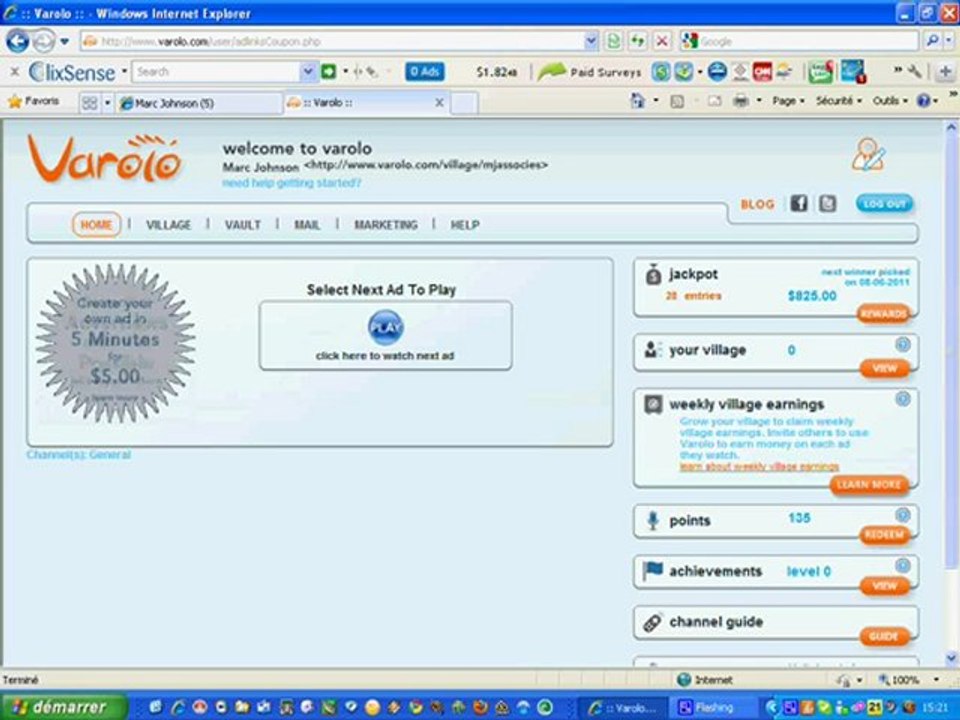Switch to the Marc Johnson (5) tab
The image size is (960, 720).
pyautogui.click(x=198, y=103)
